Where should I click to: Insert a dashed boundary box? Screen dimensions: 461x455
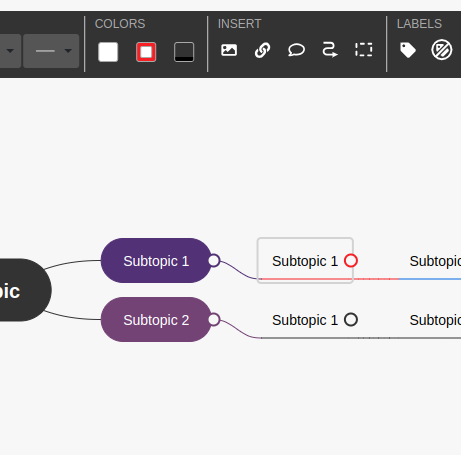[364, 50]
